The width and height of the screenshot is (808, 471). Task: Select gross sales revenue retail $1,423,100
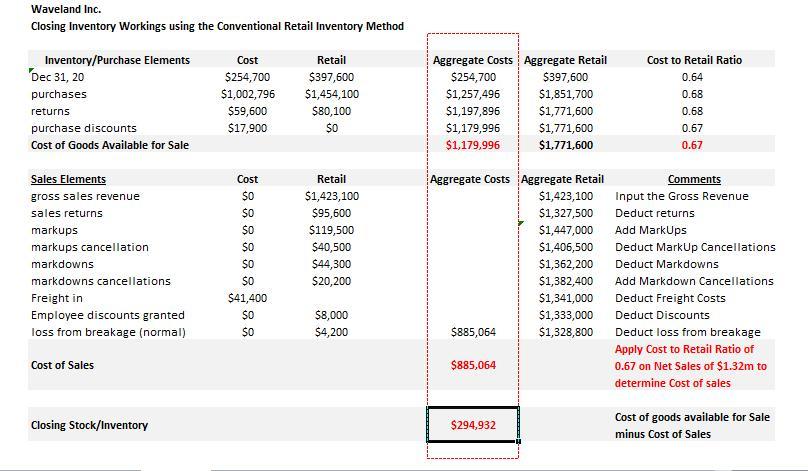point(332,196)
